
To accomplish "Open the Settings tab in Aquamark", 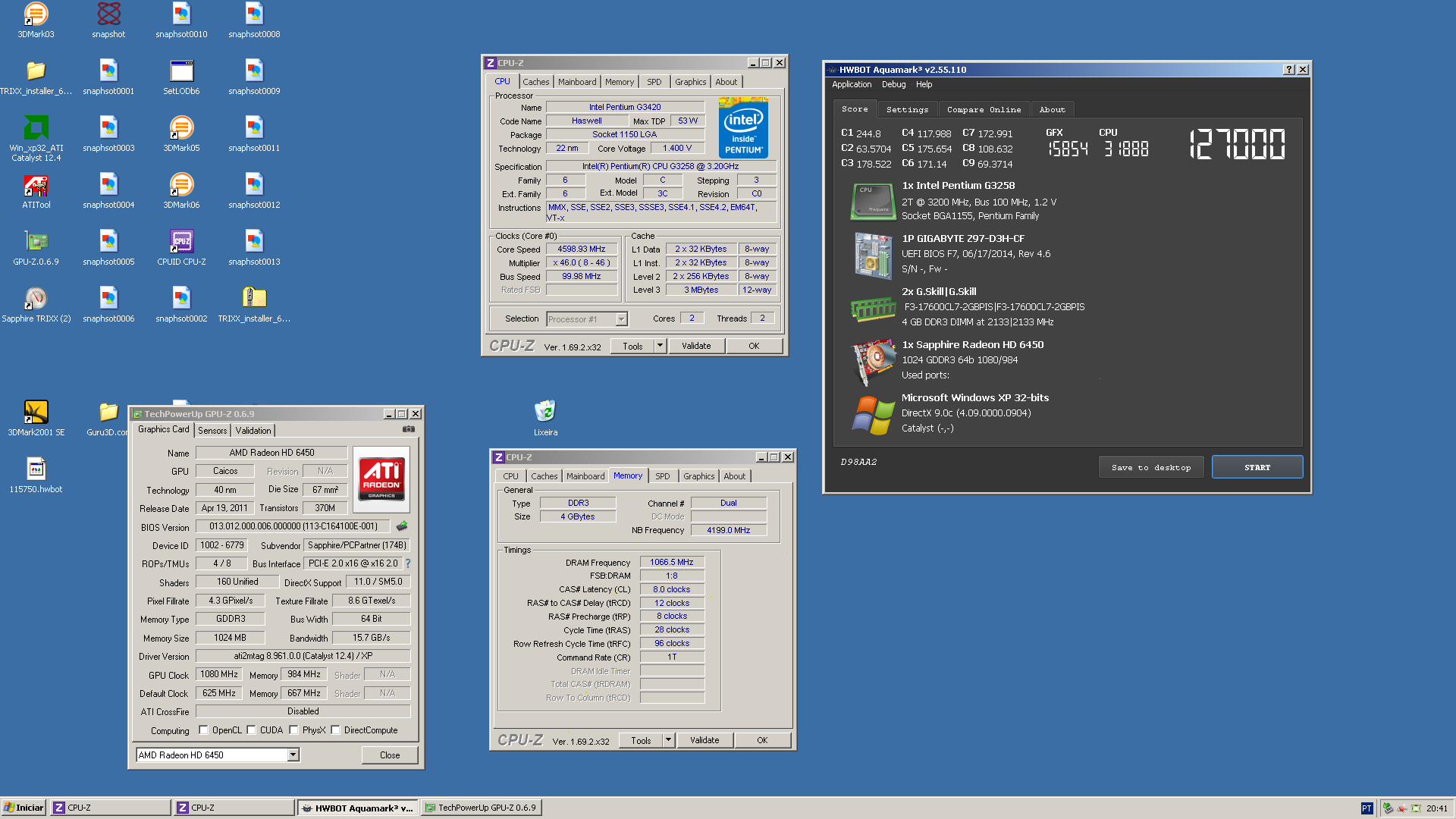I will (907, 110).
